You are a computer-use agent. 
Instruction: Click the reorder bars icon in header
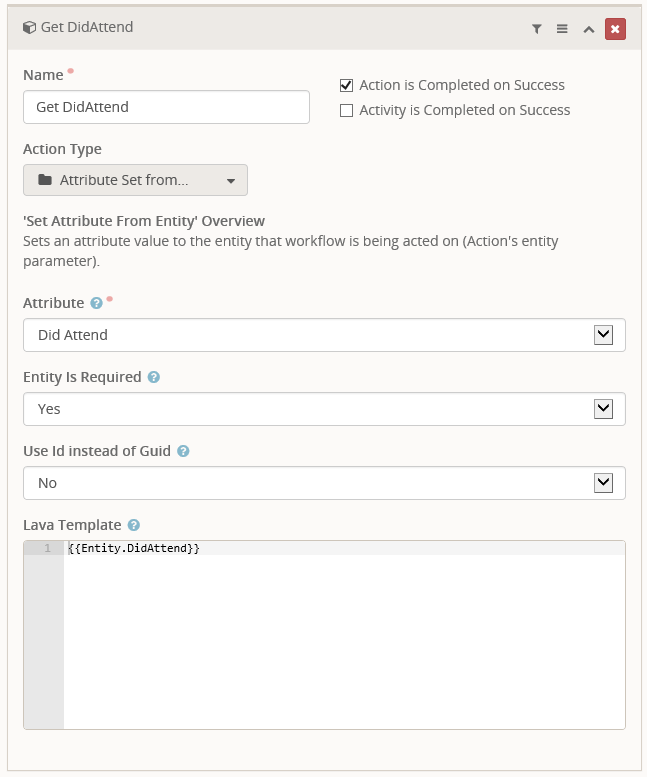click(562, 29)
